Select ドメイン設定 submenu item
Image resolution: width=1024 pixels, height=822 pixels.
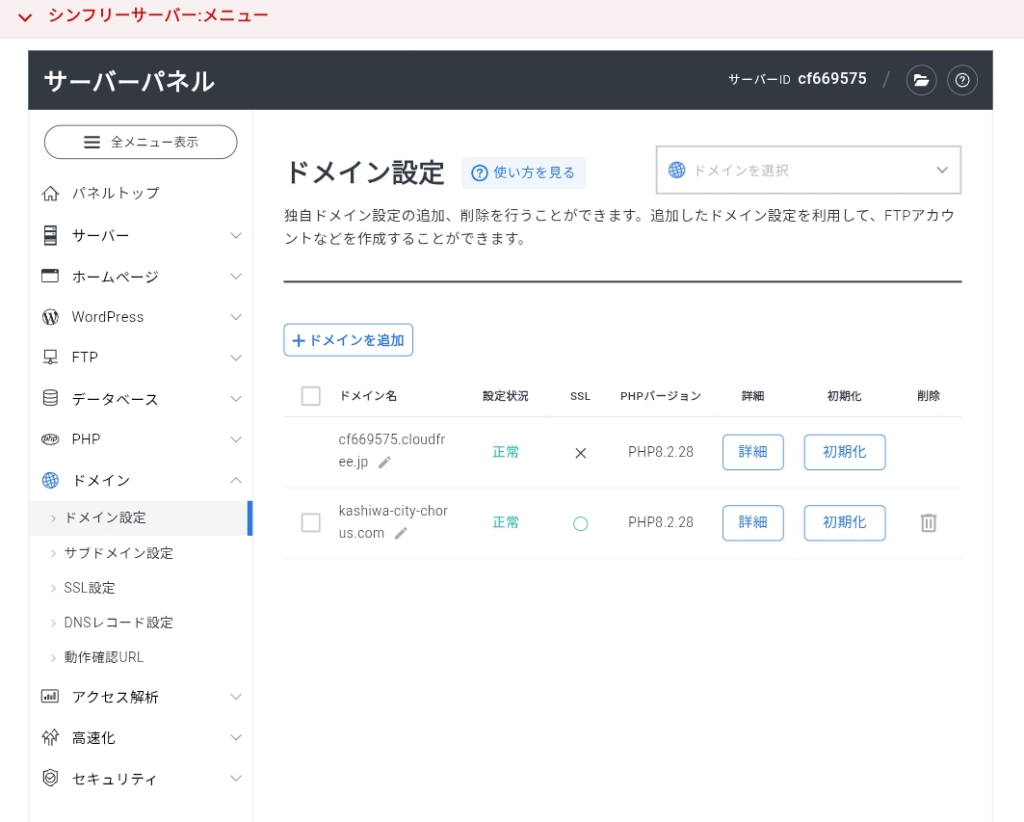click(140, 518)
